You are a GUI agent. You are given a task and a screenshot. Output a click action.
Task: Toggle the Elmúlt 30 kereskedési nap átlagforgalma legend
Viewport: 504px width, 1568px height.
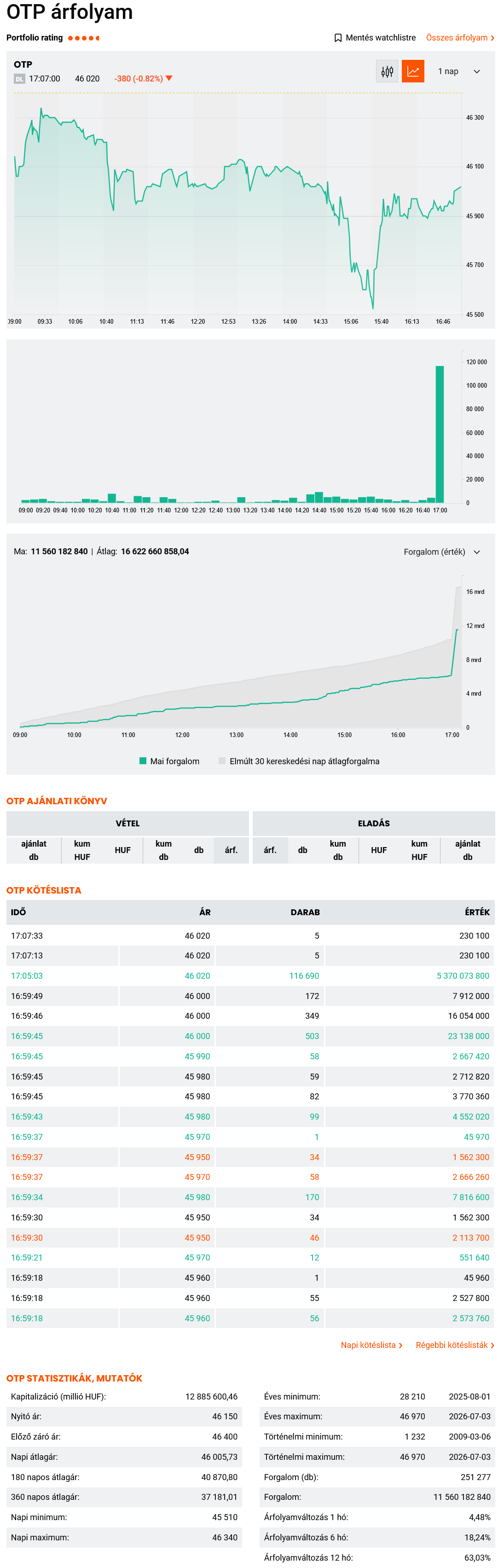[299, 762]
